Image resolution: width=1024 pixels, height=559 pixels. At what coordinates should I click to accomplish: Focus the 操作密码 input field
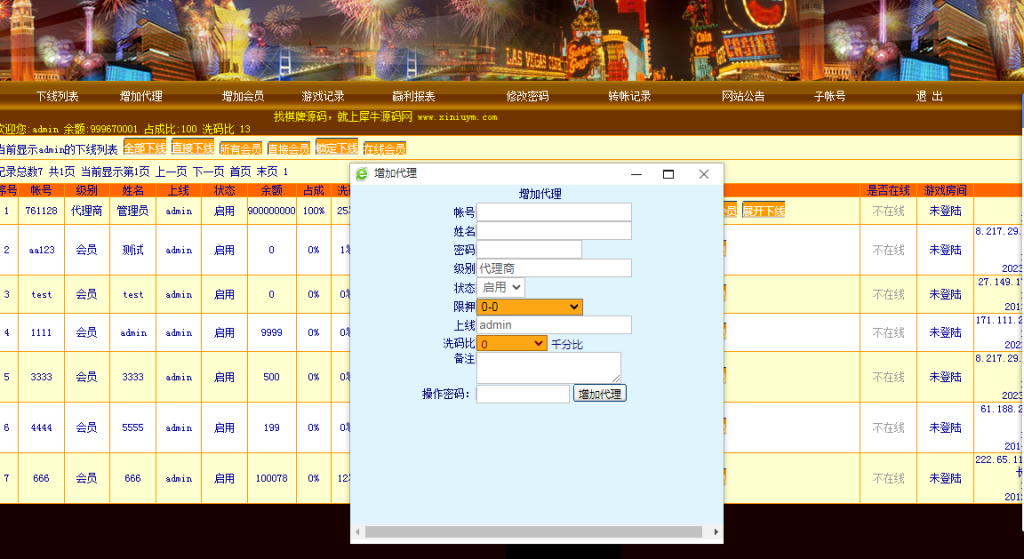tap(522, 394)
